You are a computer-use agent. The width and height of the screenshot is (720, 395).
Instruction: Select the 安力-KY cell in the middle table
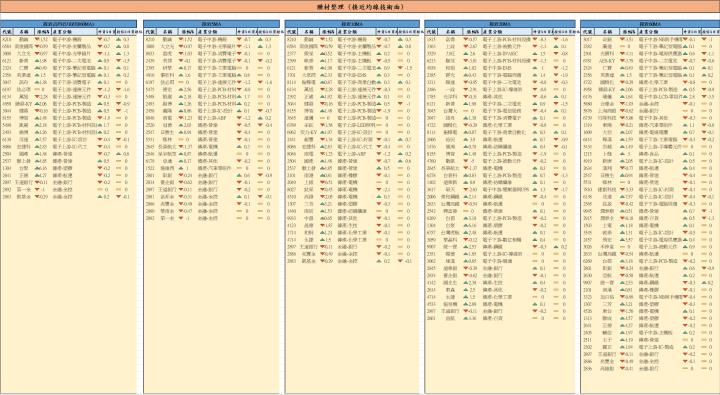(x=309, y=132)
